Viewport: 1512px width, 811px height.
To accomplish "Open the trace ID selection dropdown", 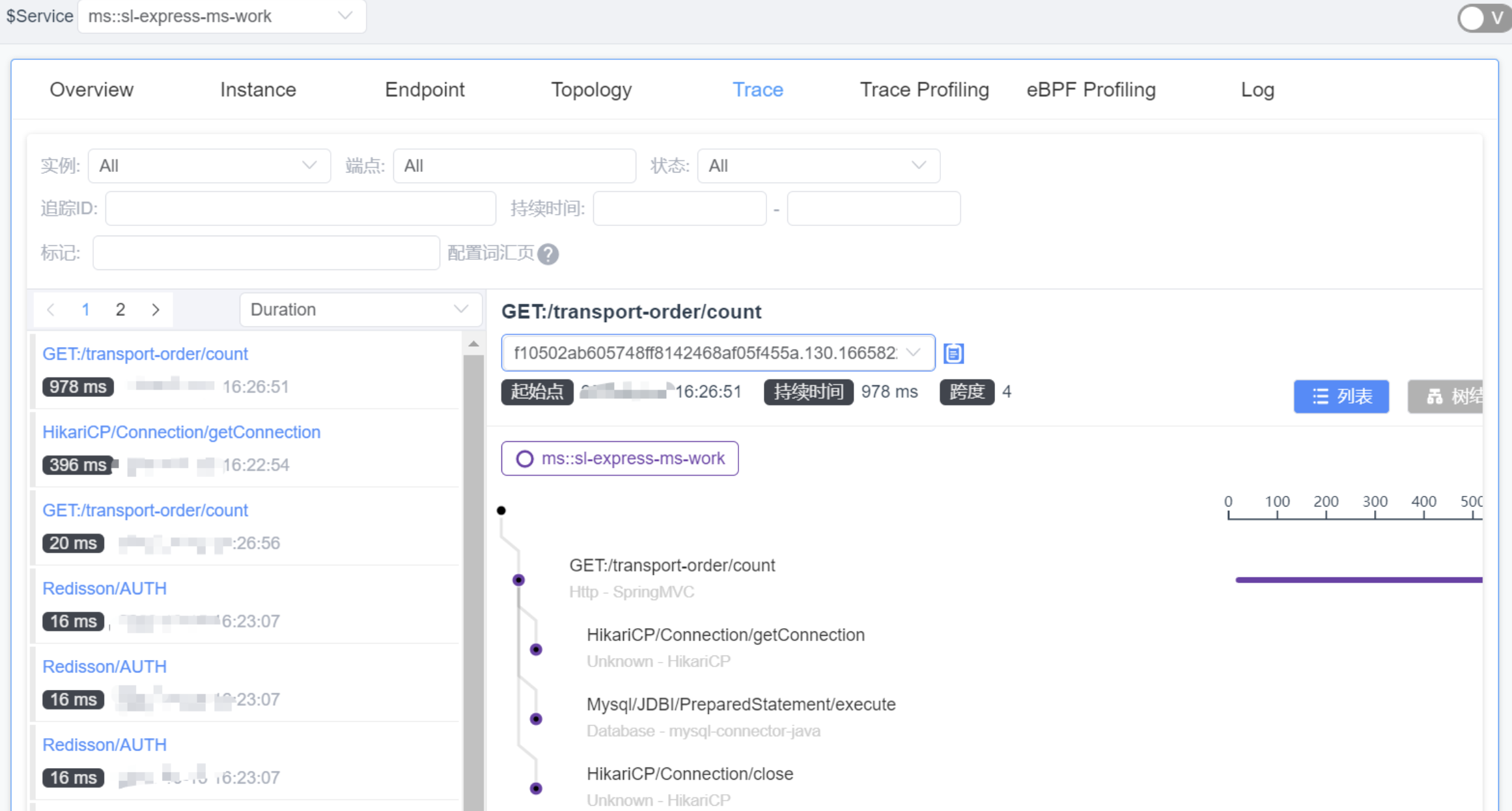I will coord(718,353).
